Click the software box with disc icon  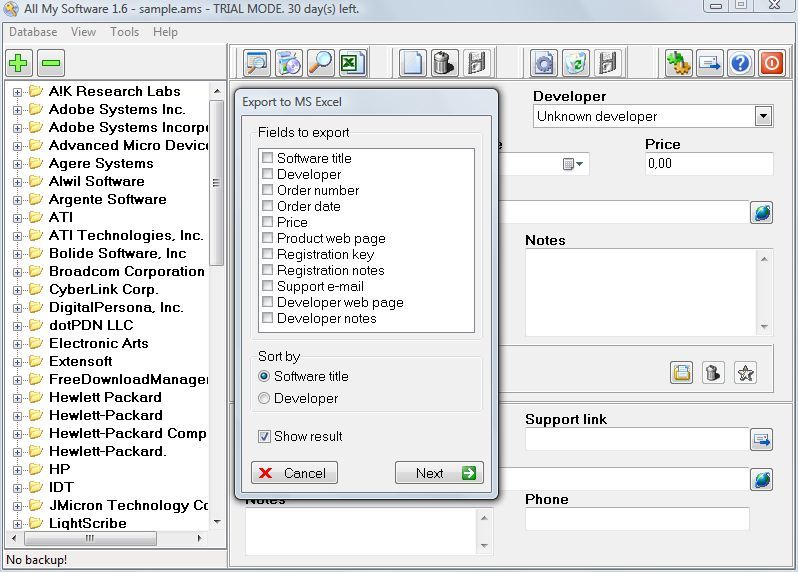289,63
